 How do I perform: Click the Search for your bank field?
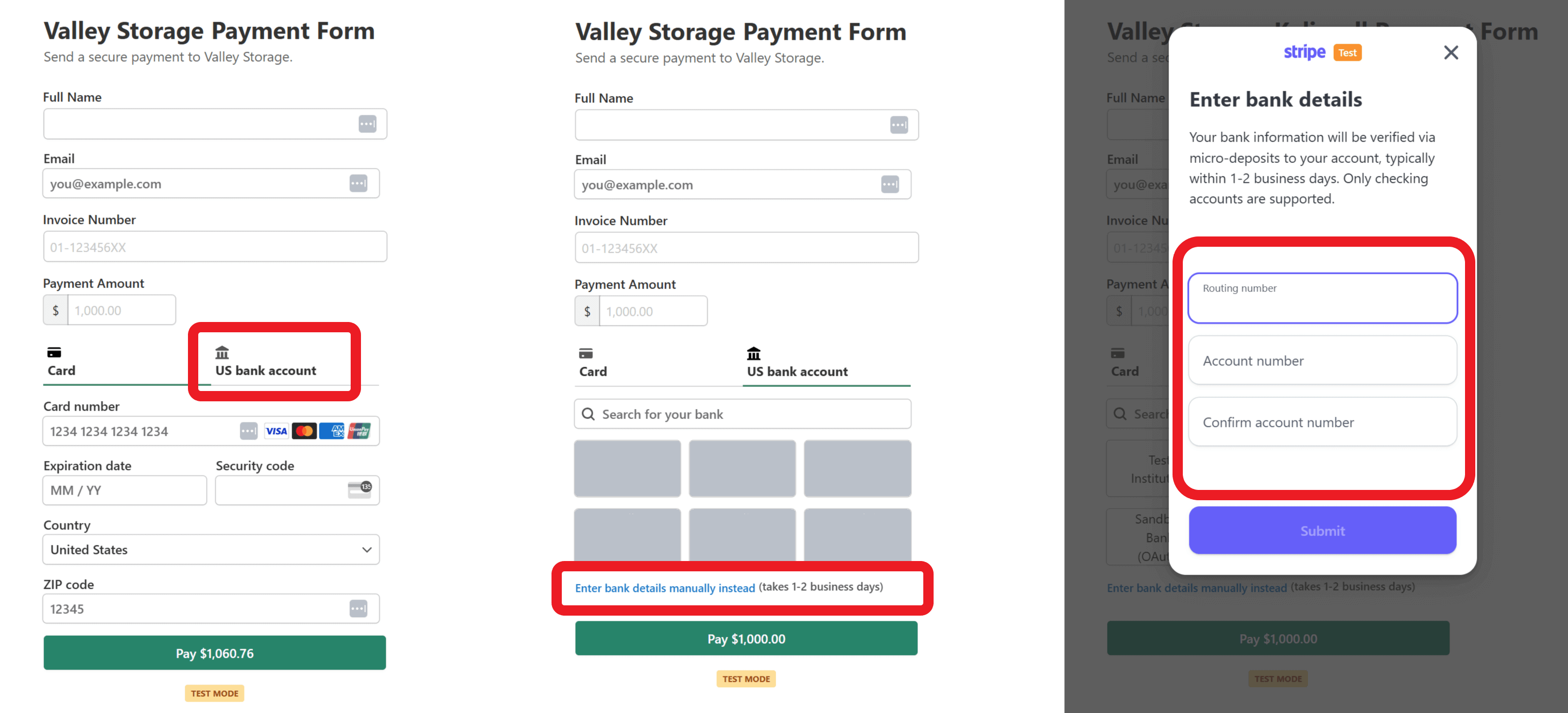click(749, 414)
